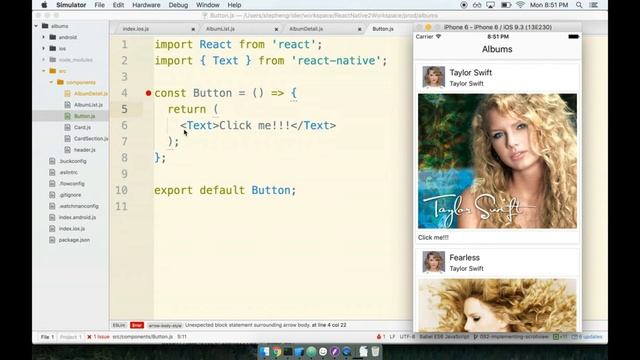Change the Babel ES6 JavaScript grammar
640x360 pixels.
coord(444,337)
